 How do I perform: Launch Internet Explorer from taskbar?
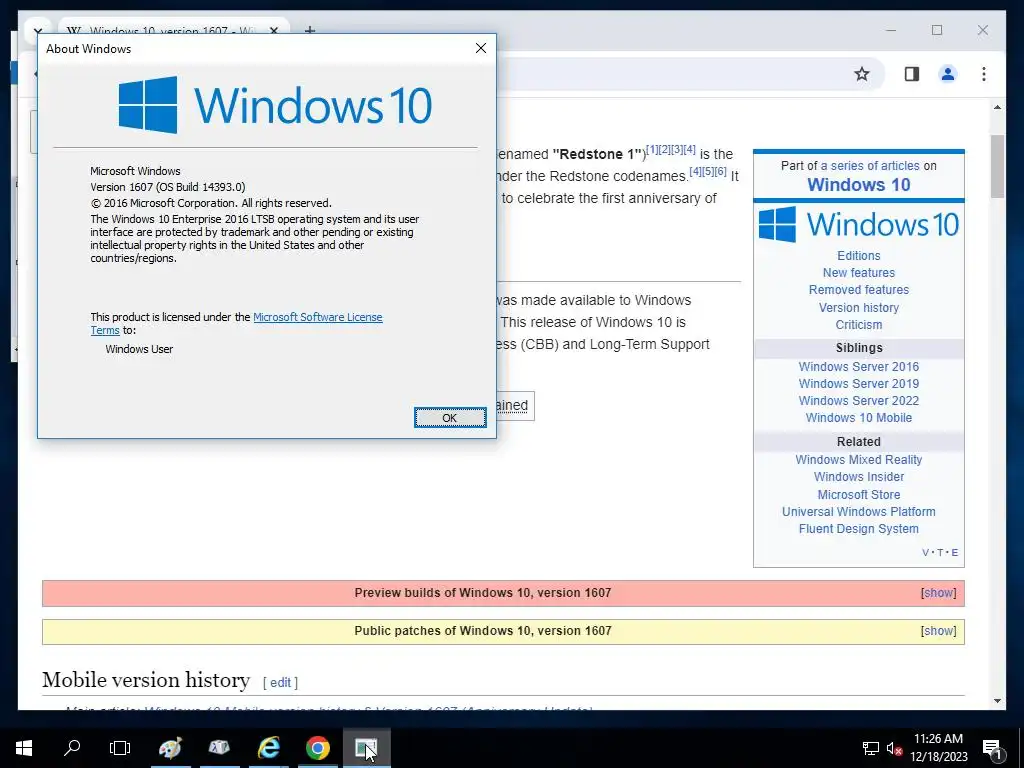click(268, 748)
